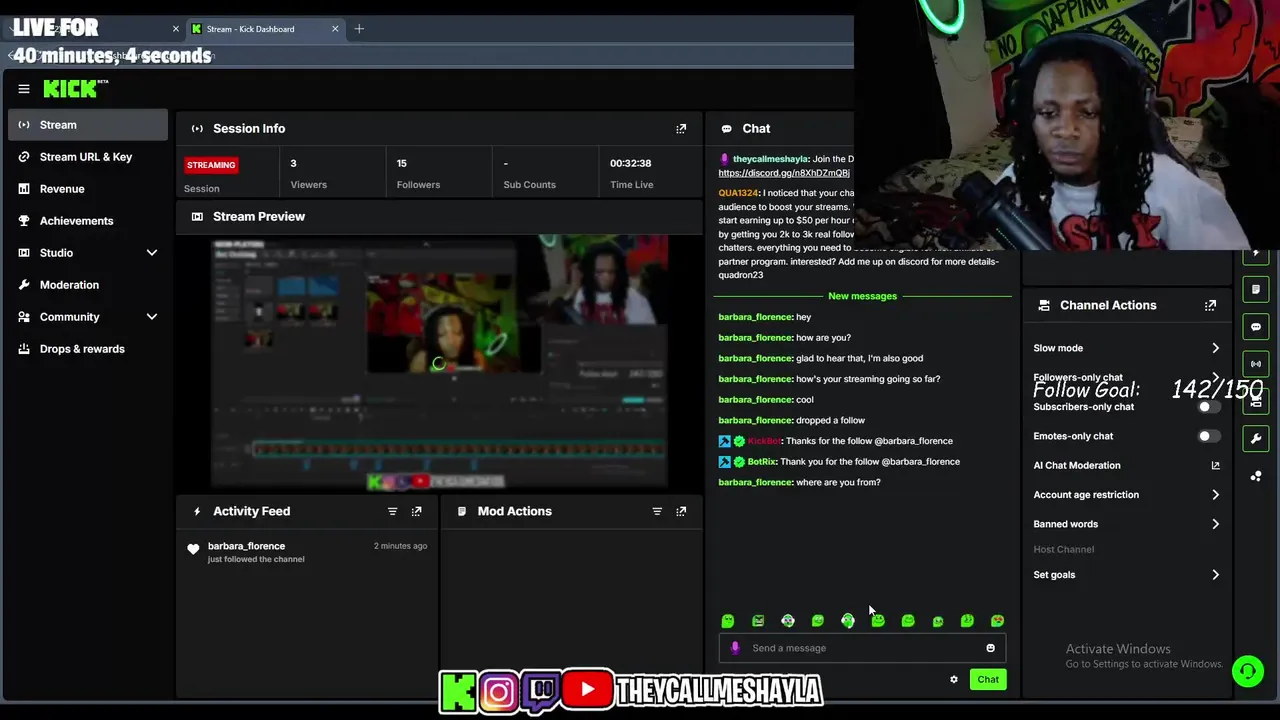Pop out the Session Info panel
The image size is (1280, 720).
(681, 128)
